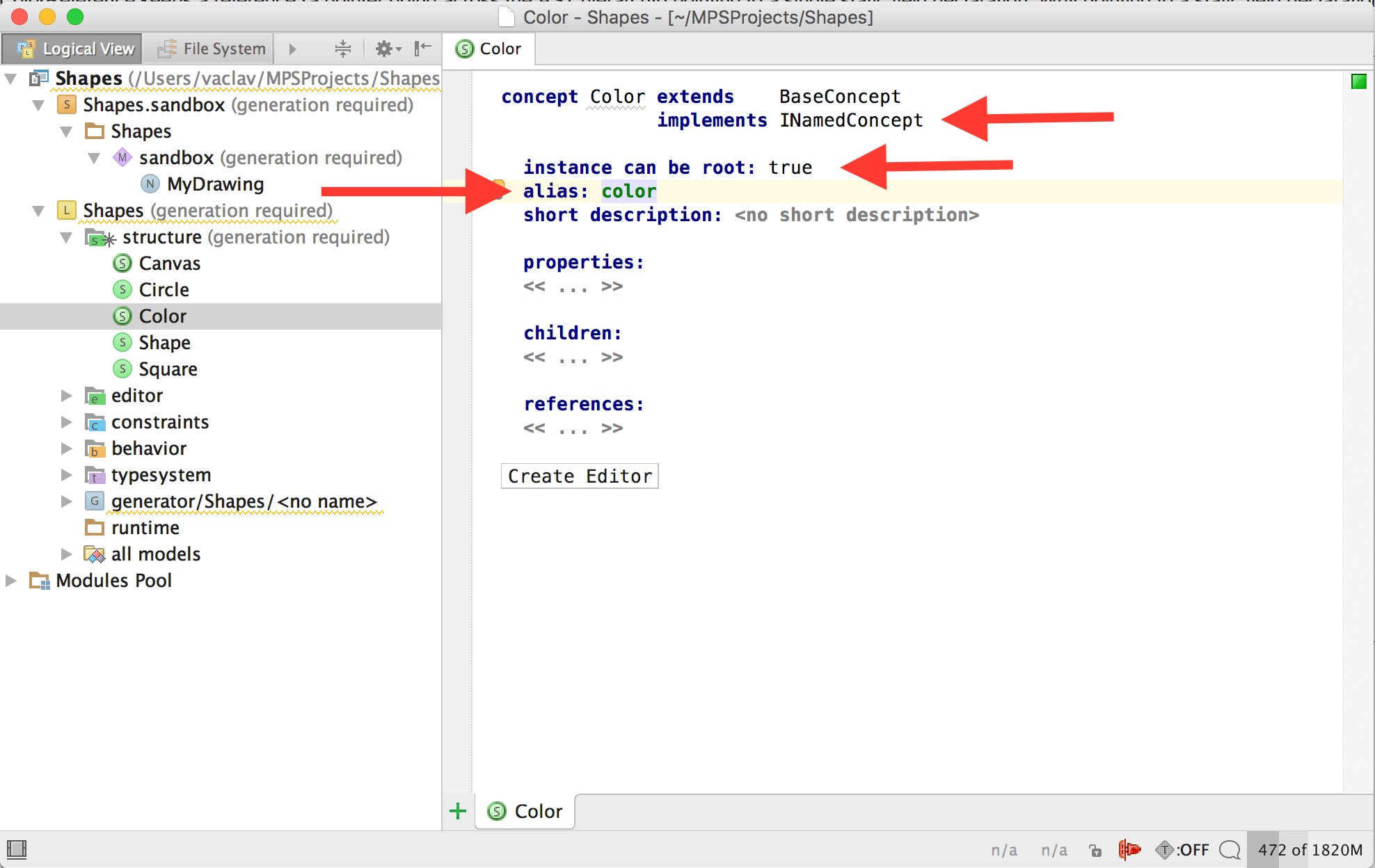This screenshot has height=868, width=1375.
Task: Click the red power save indicator icon
Action: tap(1129, 849)
